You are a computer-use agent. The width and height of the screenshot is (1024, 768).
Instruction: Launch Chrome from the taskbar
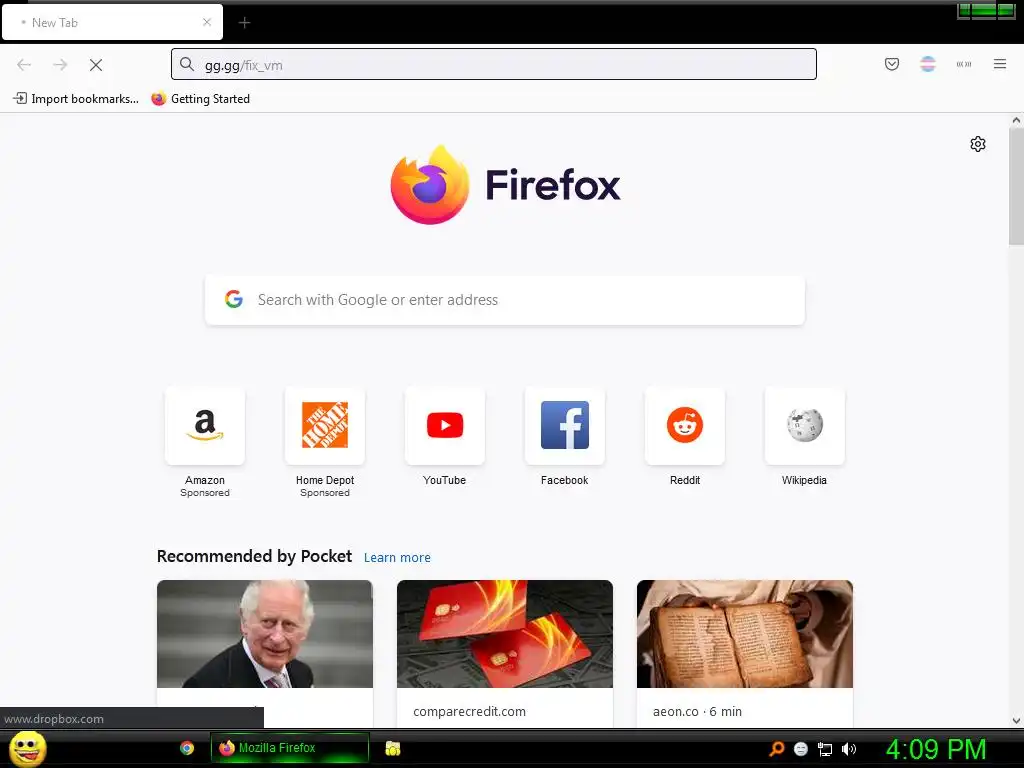pos(187,748)
